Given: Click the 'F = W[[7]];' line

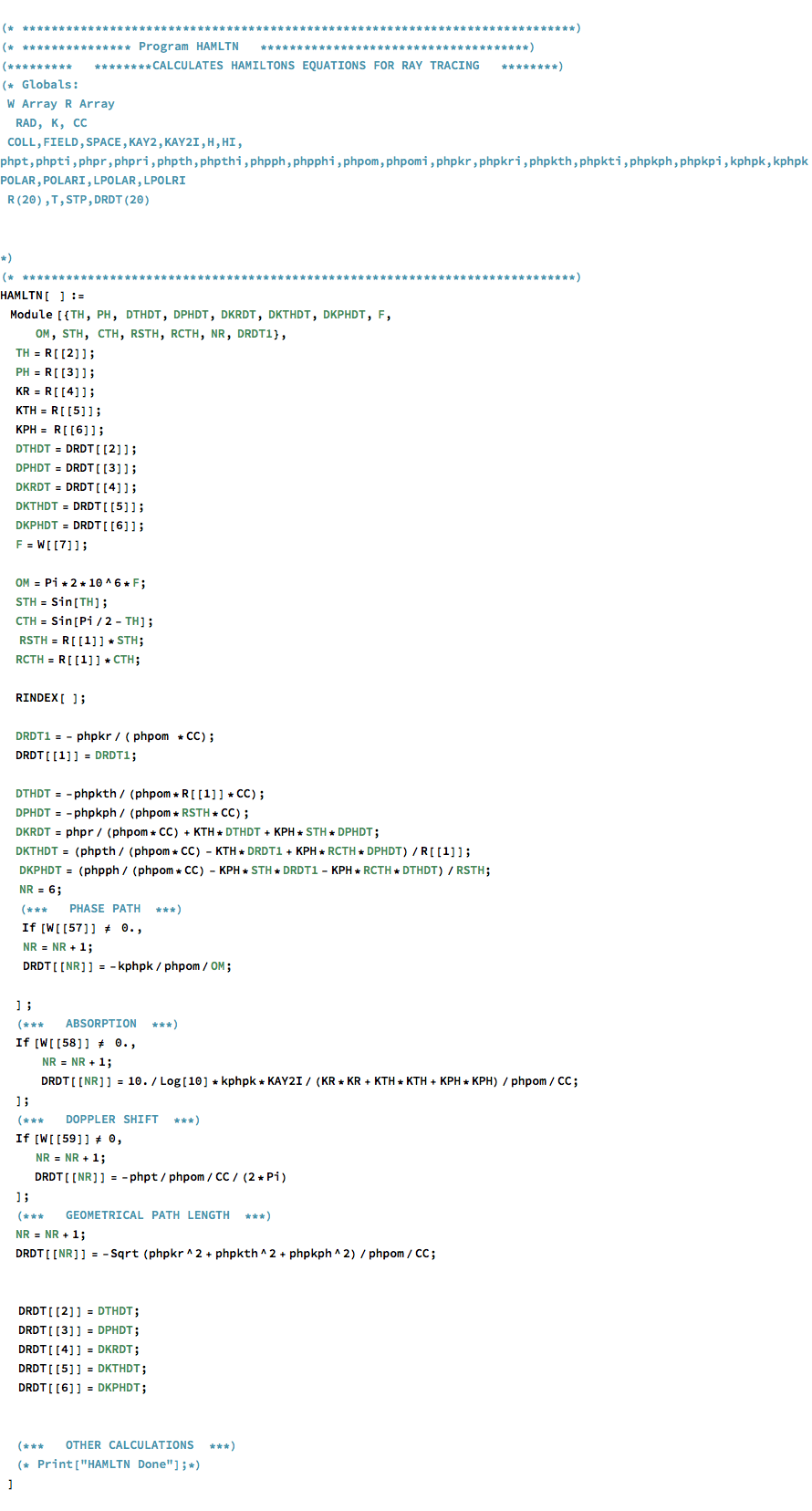Looking at the screenshot, I should pyautogui.click(x=52, y=545).
